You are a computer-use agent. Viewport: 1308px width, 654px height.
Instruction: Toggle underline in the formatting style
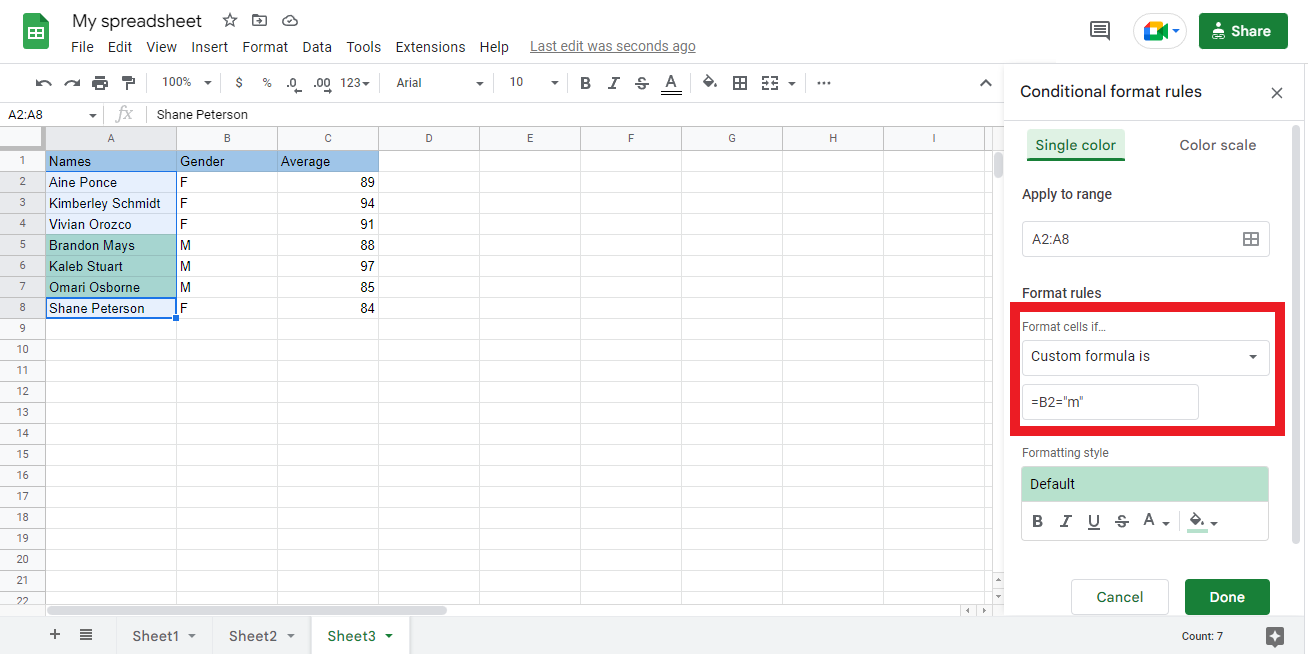pyautogui.click(x=1093, y=521)
